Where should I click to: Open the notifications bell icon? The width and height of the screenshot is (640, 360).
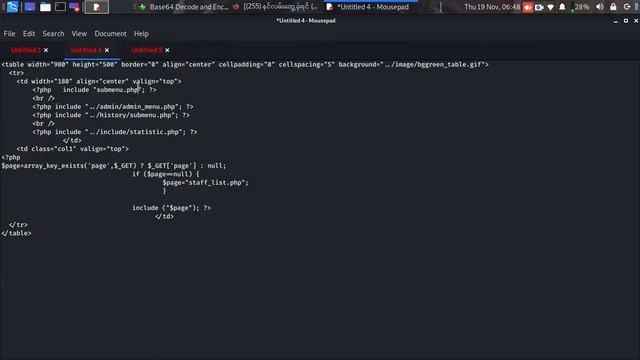click(562, 7)
